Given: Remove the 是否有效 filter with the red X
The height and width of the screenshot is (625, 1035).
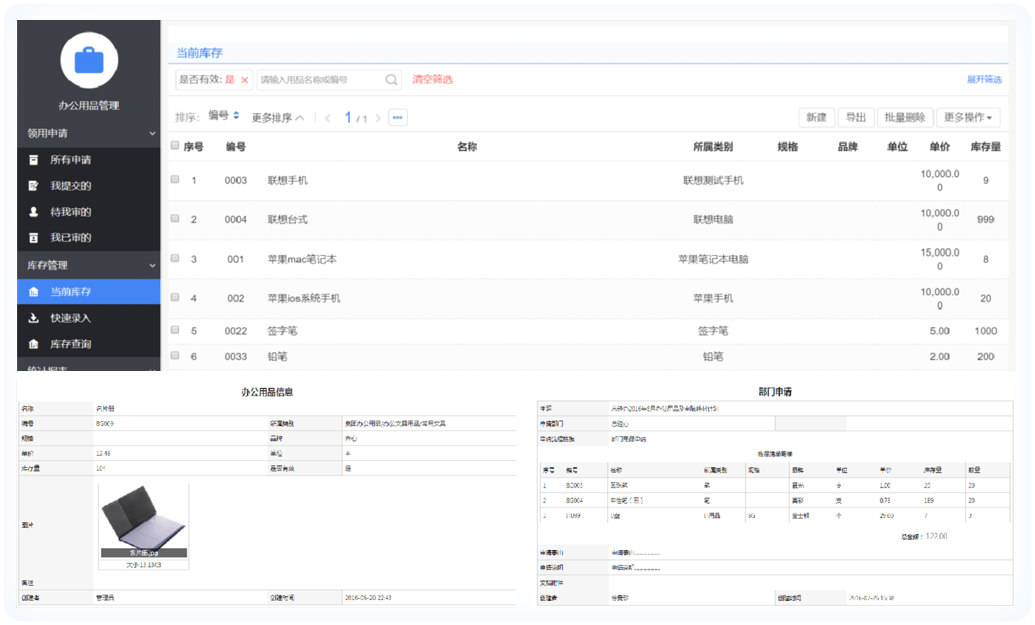Looking at the screenshot, I should click(x=245, y=80).
